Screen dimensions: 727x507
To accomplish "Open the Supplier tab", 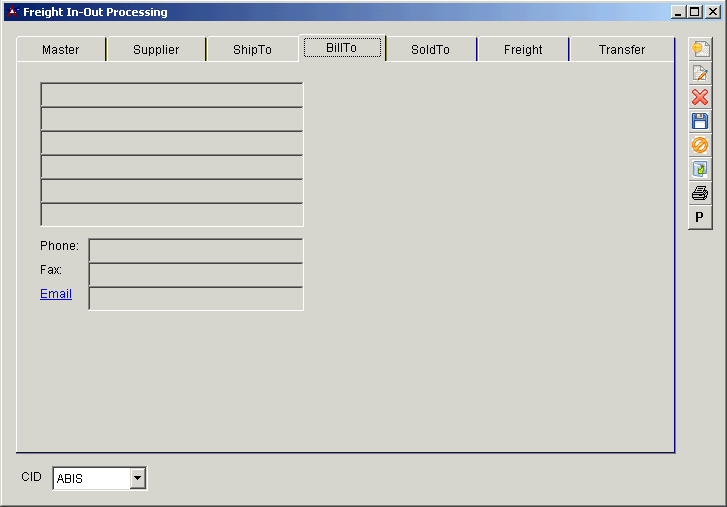I will coord(156,50).
